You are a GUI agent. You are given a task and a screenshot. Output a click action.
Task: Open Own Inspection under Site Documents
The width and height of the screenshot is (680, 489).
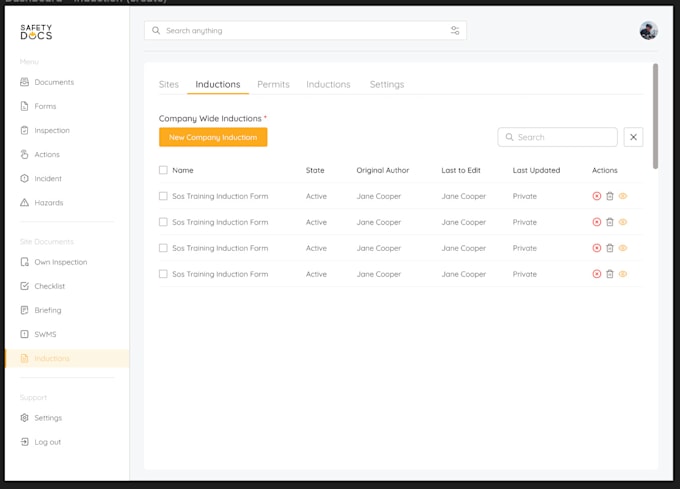(54, 262)
